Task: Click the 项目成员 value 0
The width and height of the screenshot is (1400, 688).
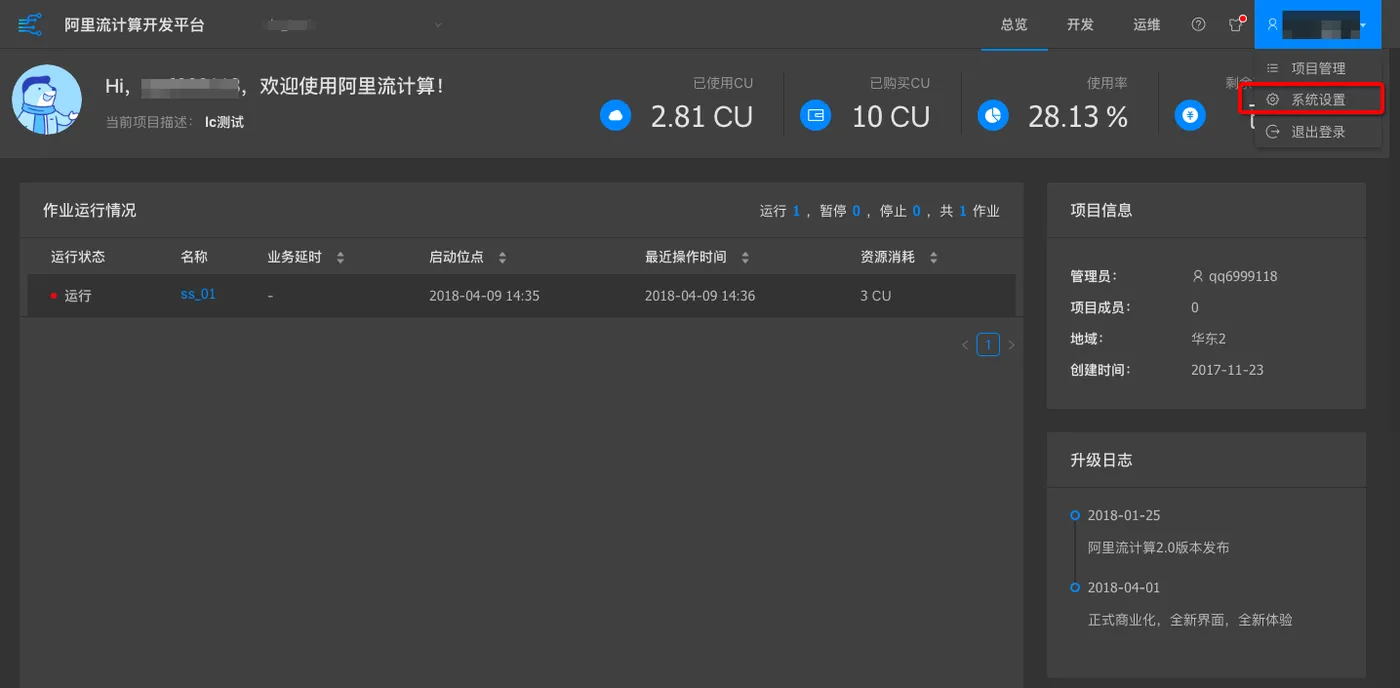Action: tap(1195, 308)
